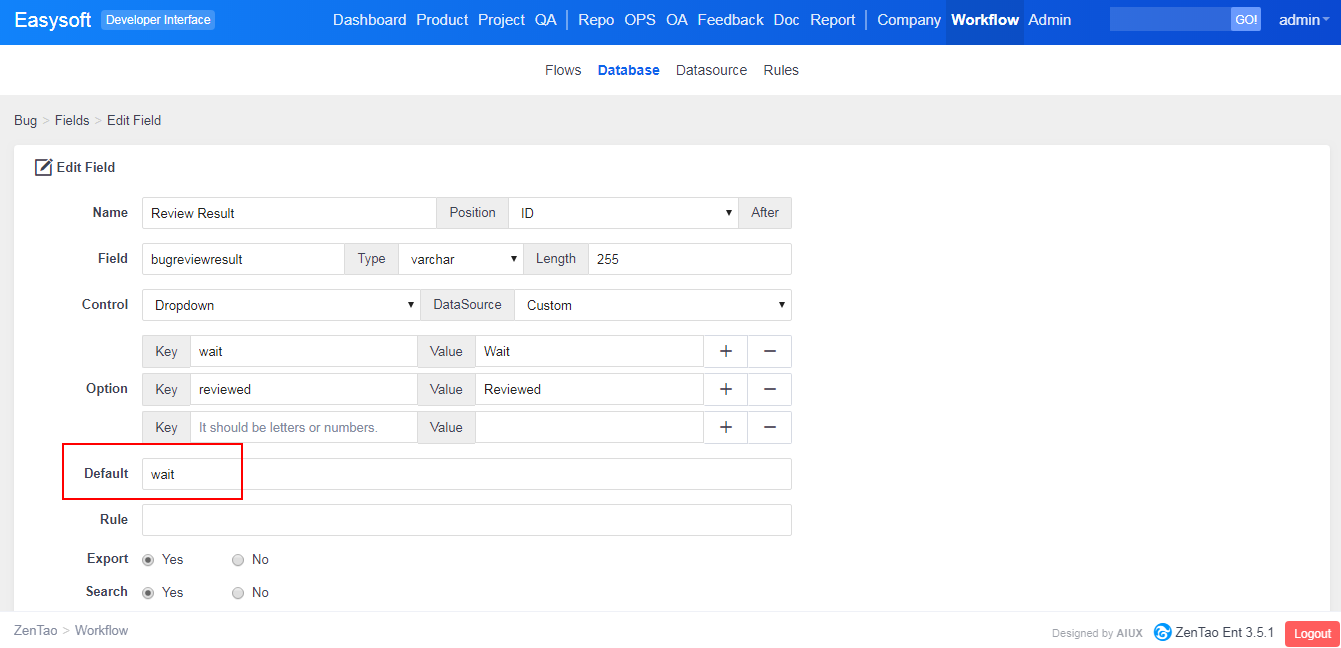Expand the Type dropdown showing varchar
Screen dimensions: 1341x648
(460, 259)
